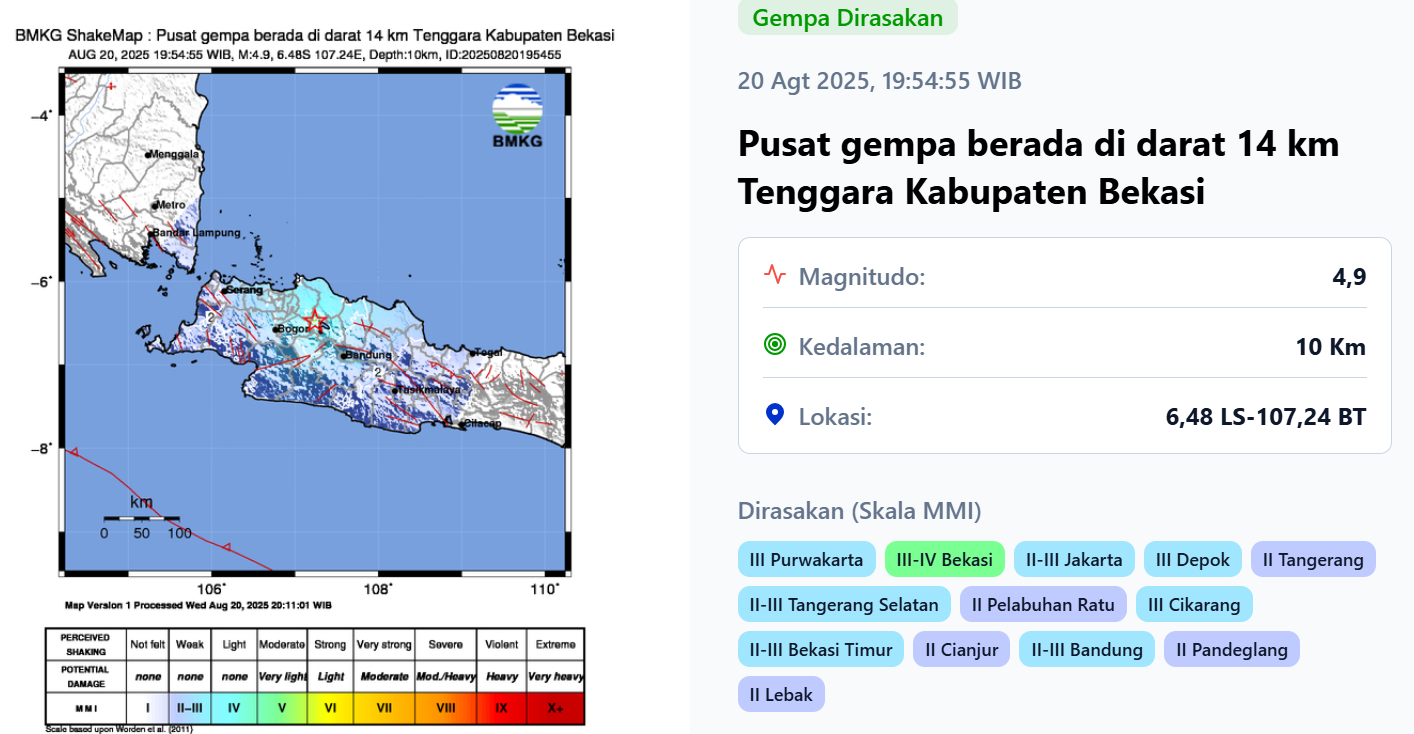This screenshot has width=1414, height=734.
Task: Select the II-III Tangerang Selatan chip
Action: 844,604
